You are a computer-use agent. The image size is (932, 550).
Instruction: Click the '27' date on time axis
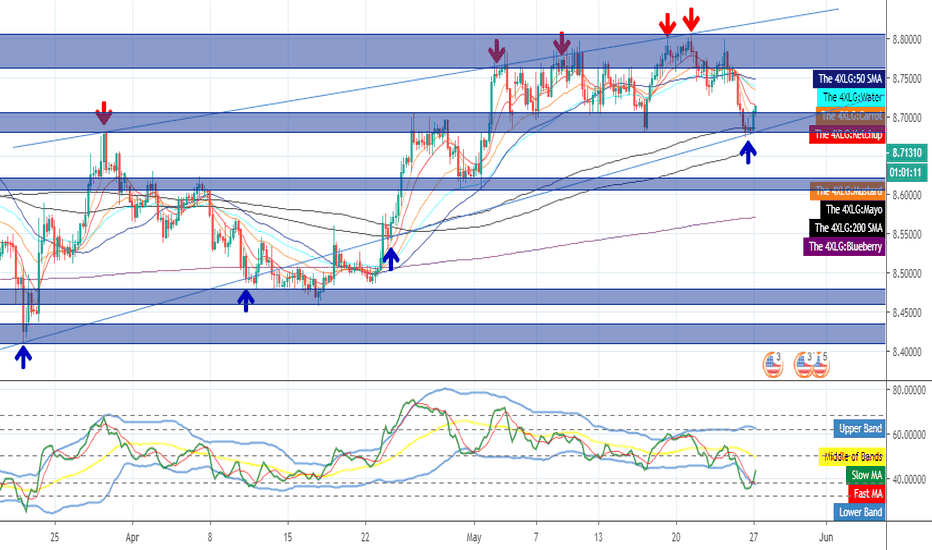click(753, 538)
